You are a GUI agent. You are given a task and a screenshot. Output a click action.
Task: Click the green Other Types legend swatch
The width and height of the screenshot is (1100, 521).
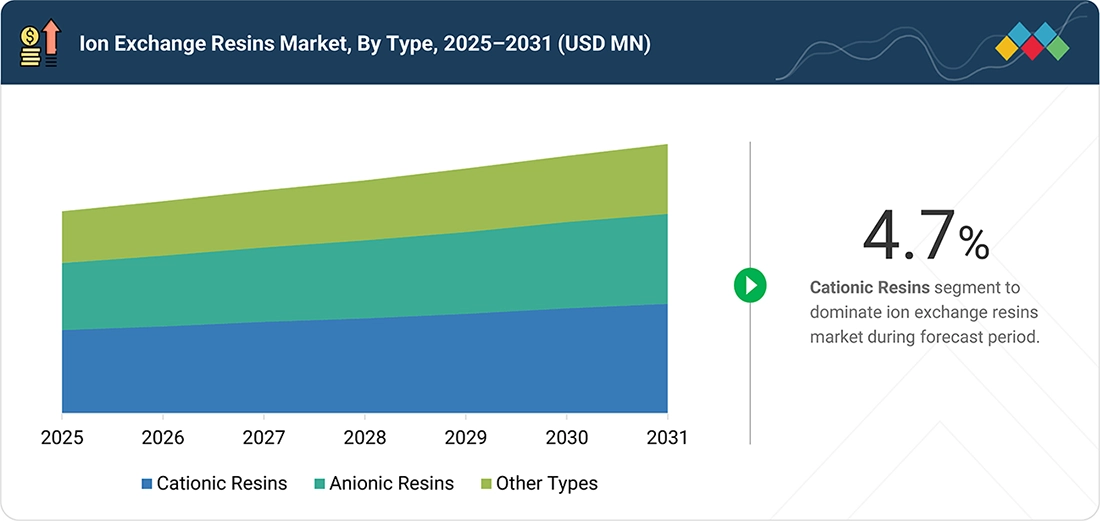coord(486,484)
